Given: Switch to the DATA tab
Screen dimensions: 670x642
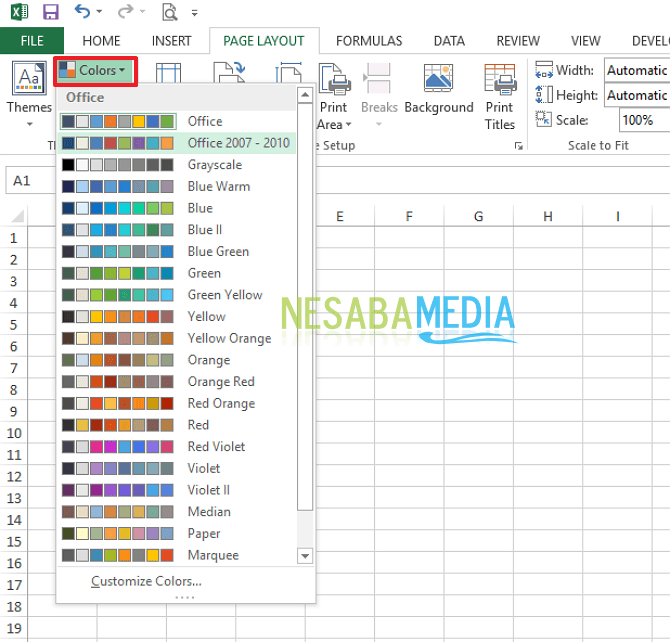Looking at the screenshot, I should coord(449,41).
